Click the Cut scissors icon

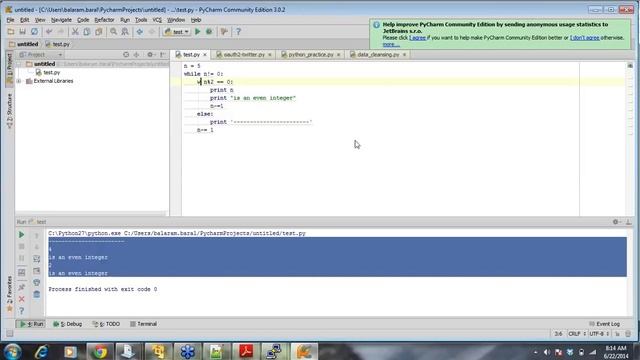pyautogui.click(x=75, y=32)
